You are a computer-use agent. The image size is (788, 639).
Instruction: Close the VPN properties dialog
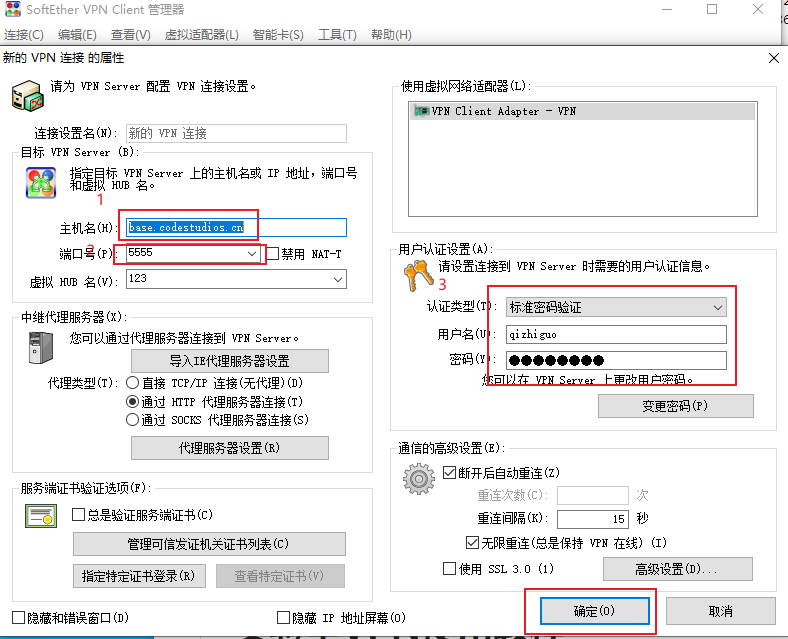(774, 58)
